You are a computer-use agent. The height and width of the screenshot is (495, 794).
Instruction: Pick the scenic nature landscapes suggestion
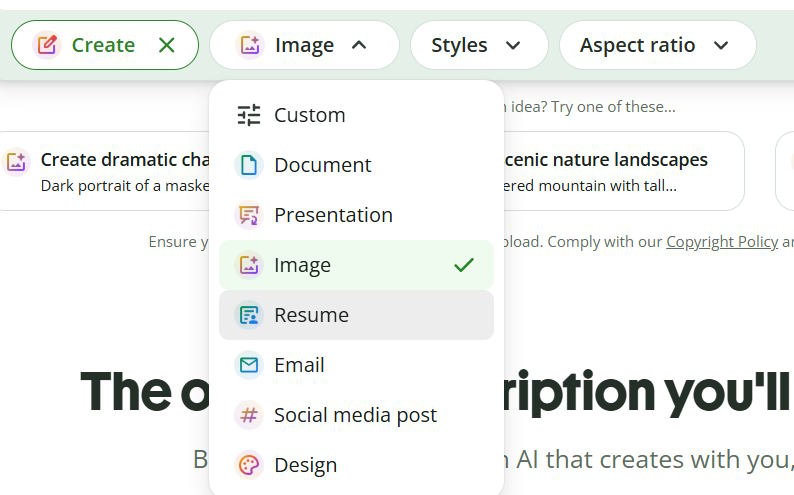pyautogui.click(x=624, y=171)
